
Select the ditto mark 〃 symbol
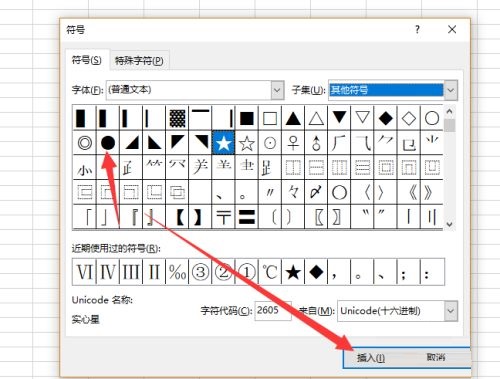click(270, 192)
